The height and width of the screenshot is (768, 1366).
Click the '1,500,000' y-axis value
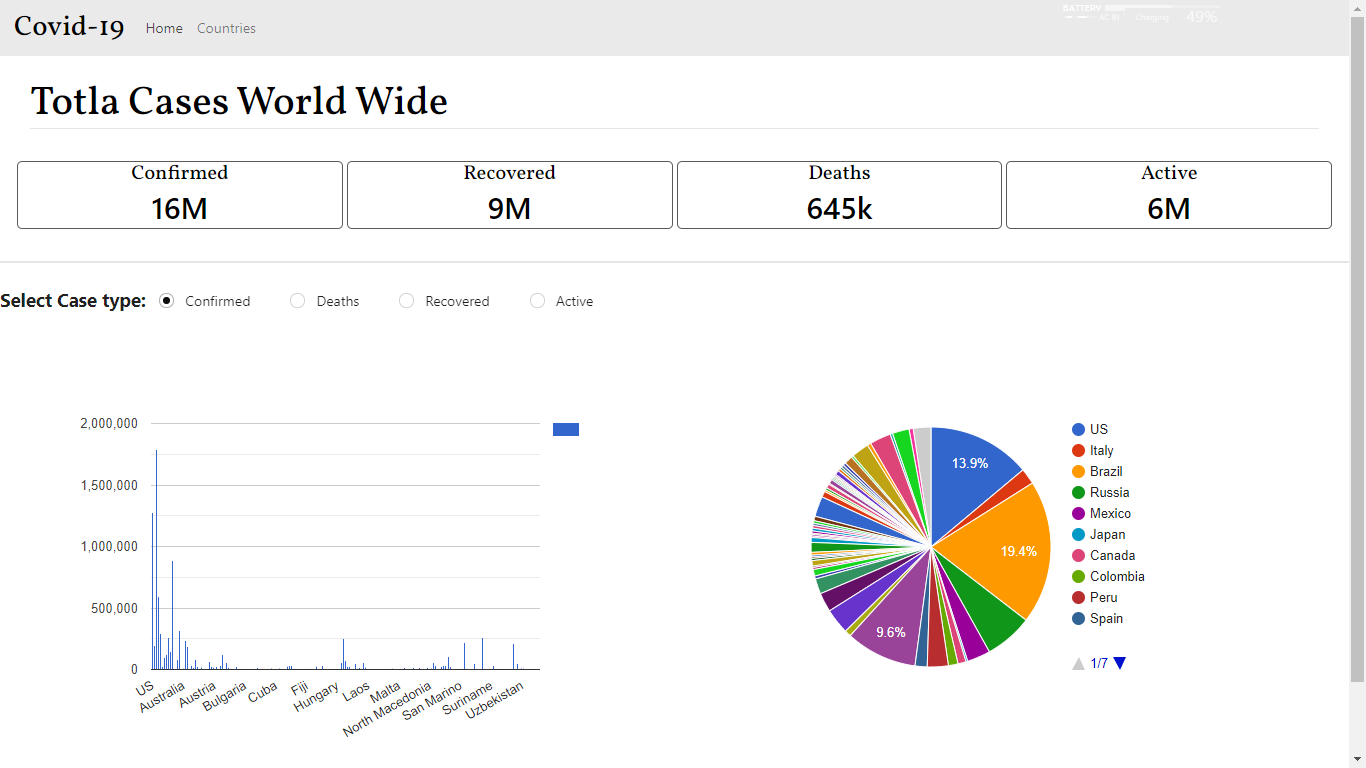point(109,485)
